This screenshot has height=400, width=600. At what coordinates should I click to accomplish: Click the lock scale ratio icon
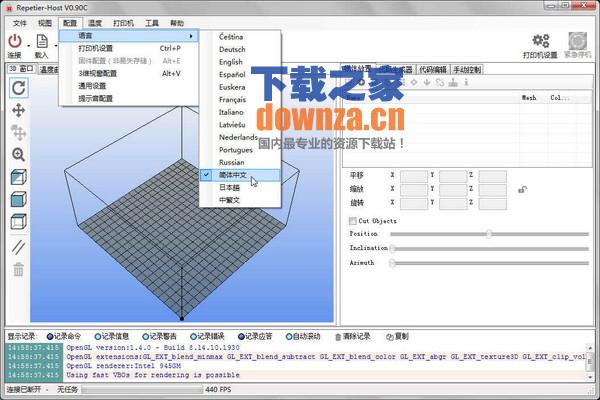(x=522, y=189)
